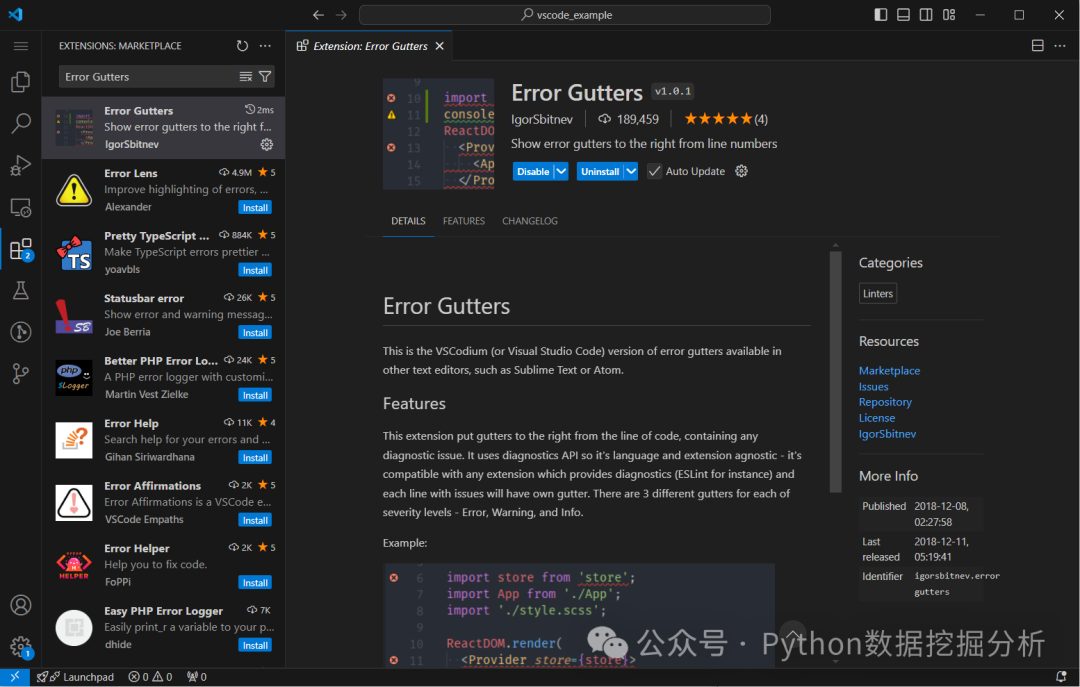Open notifications bell in status bar
The image size is (1080, 687).
[x=1061, y=677]
